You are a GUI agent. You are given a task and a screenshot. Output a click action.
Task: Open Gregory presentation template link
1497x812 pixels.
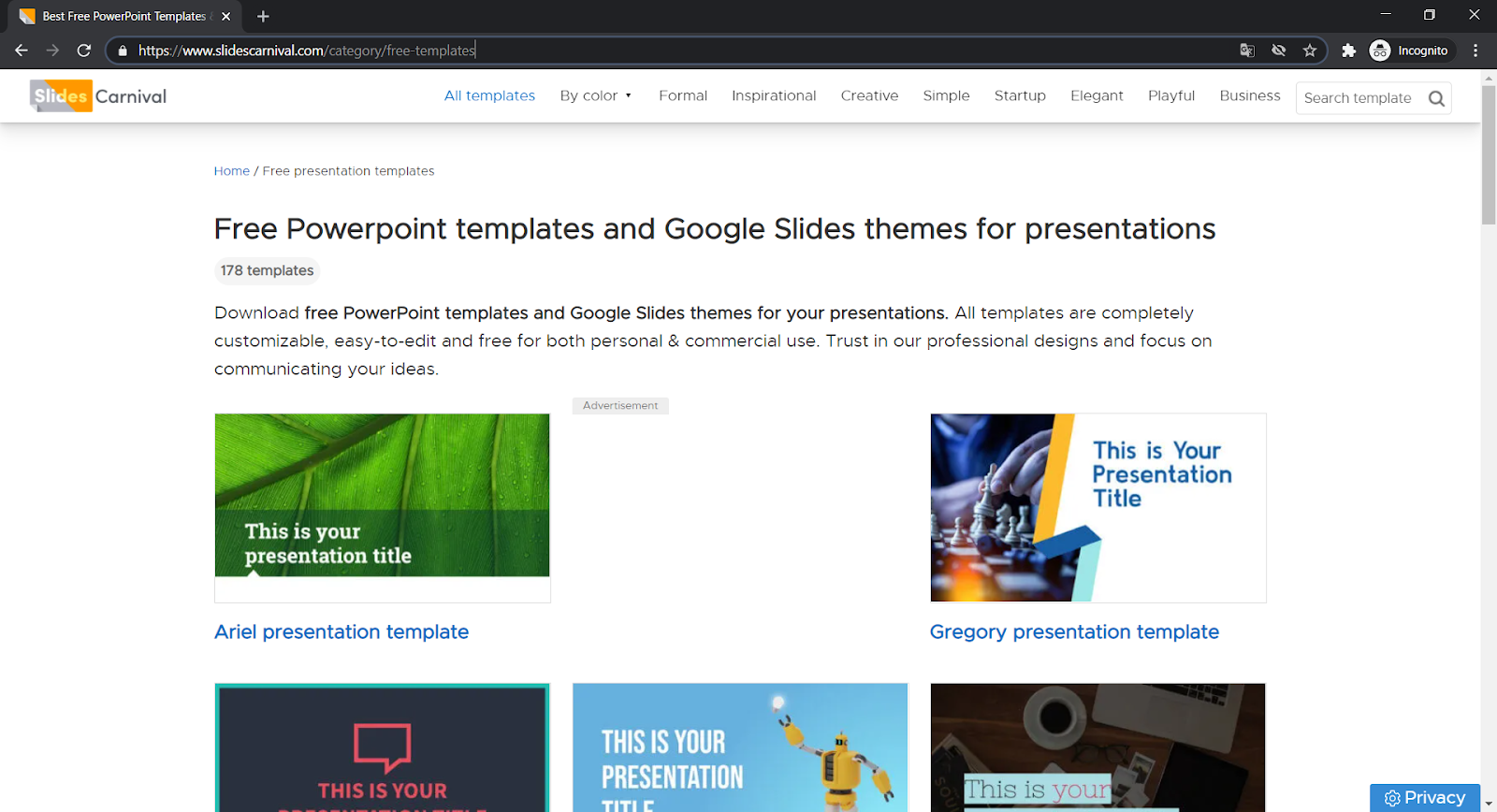pos(1074,631)
